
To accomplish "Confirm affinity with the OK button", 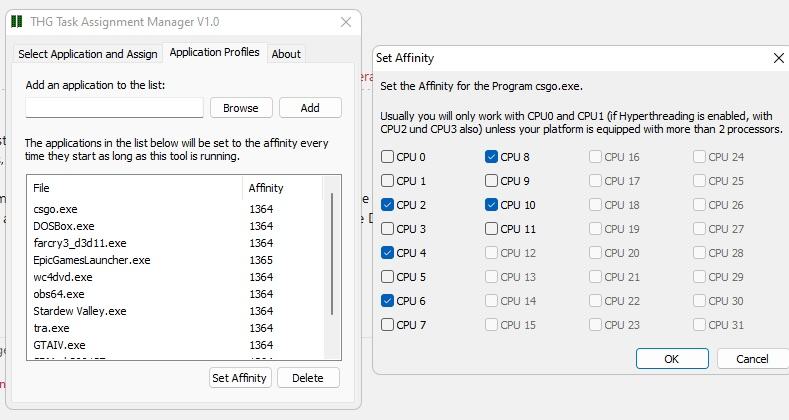I will pyautogui.click(x=672, y=359).
